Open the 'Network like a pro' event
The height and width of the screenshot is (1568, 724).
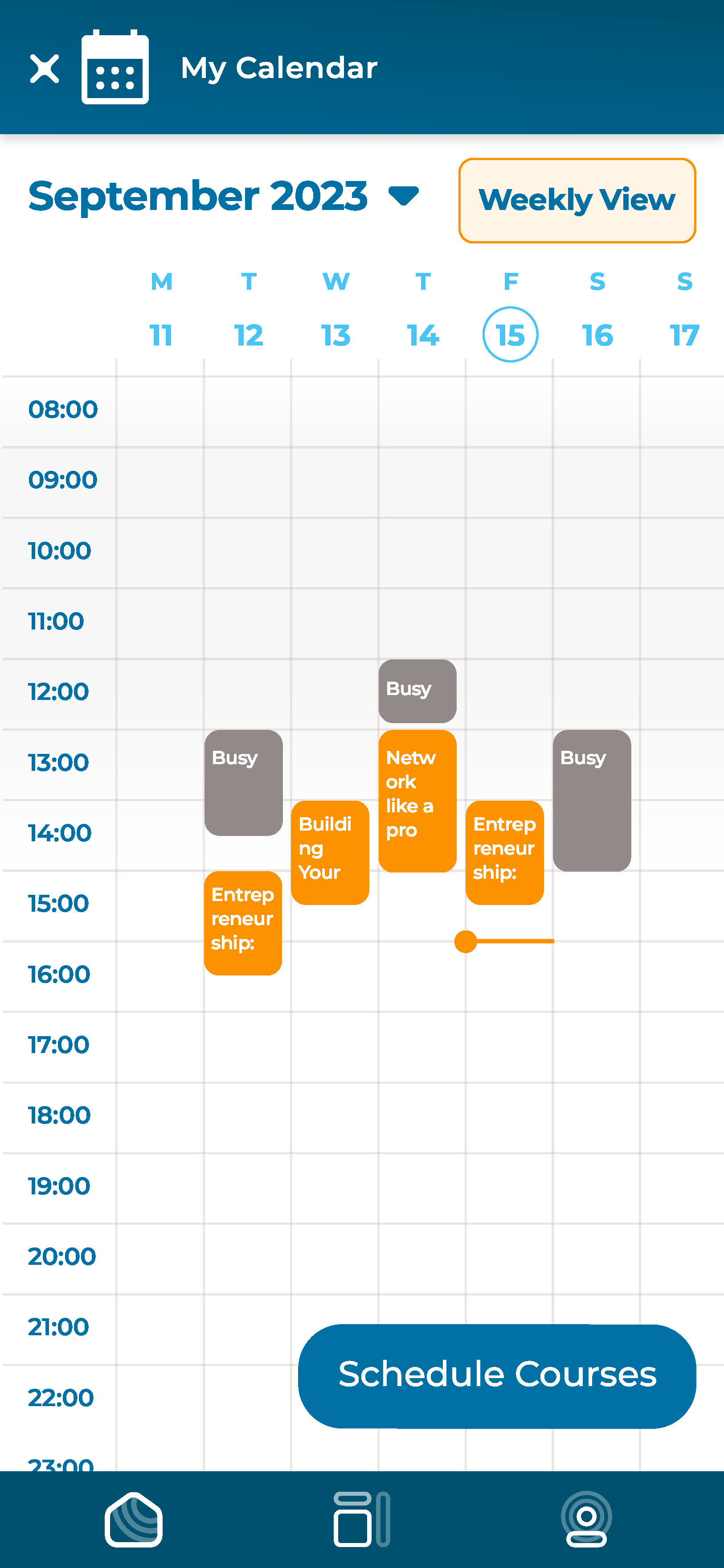[417, 800]
